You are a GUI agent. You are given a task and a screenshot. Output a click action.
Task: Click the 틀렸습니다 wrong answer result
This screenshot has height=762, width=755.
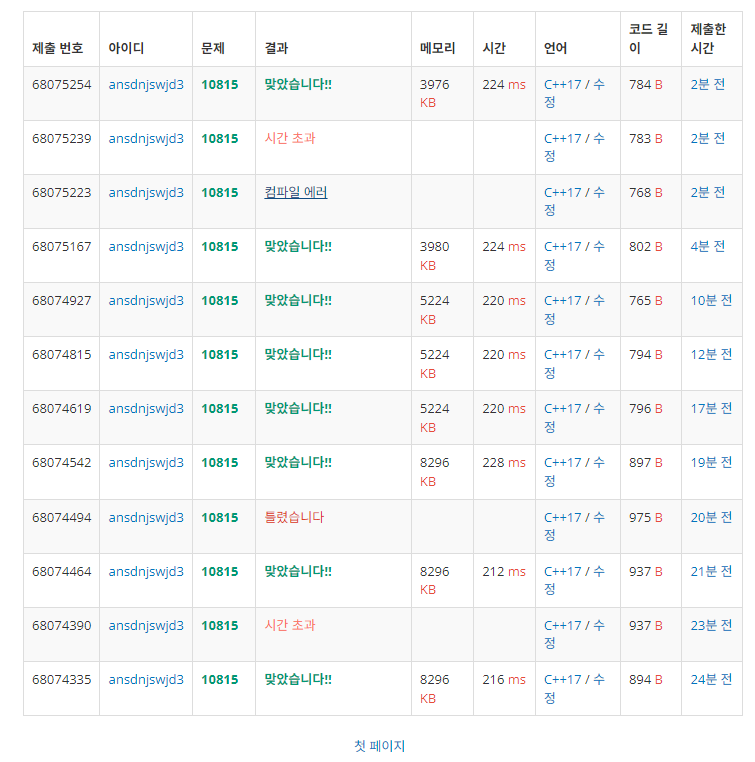[x=294, y=517]
